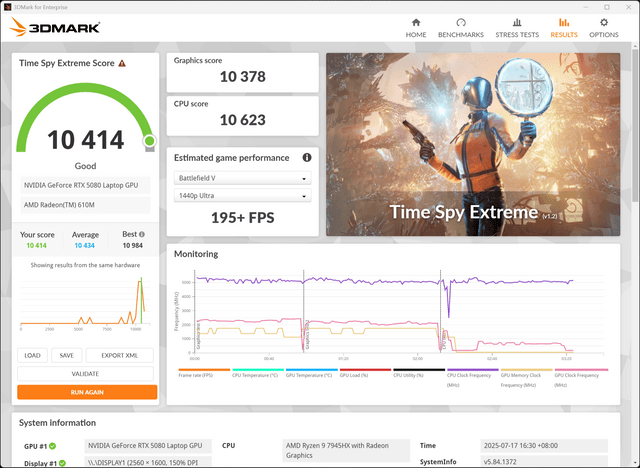Click the 195+ FPS estimate
The height and width of the screenshot is (468, 640).
(x=242, y=217)
